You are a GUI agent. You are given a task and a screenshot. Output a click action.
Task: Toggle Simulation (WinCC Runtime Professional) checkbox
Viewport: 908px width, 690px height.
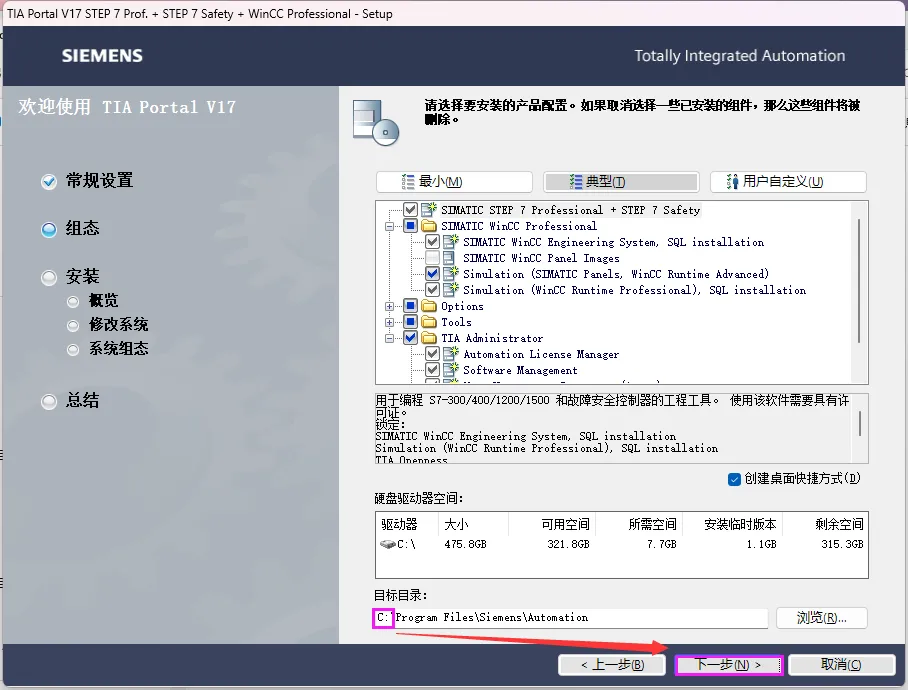tap(432, 289)
